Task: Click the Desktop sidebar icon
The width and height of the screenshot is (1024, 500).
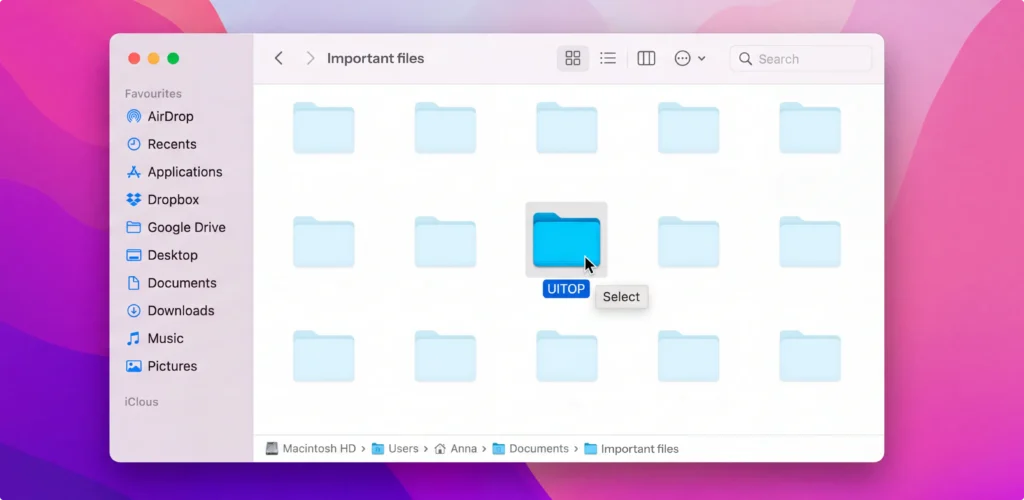Action: click(x=134, y=255)
